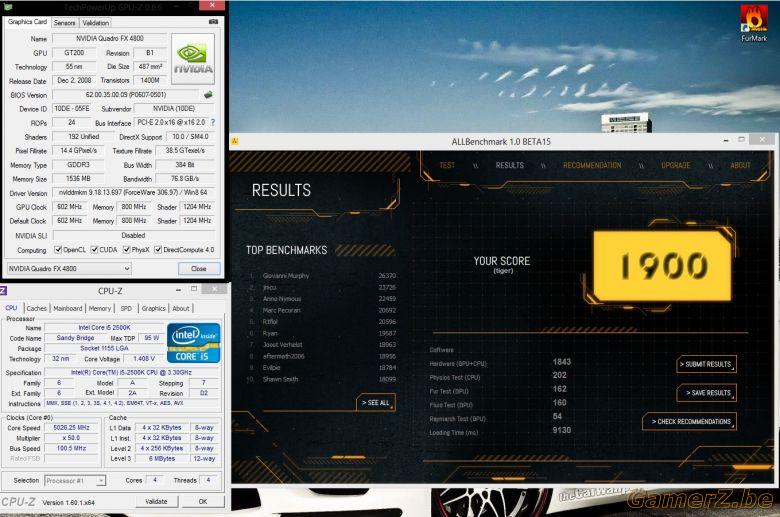Open the Processor #1 selection dropdown
Image resolution: width=780 pixels, height=517 pixels.
tap(75, 481)
